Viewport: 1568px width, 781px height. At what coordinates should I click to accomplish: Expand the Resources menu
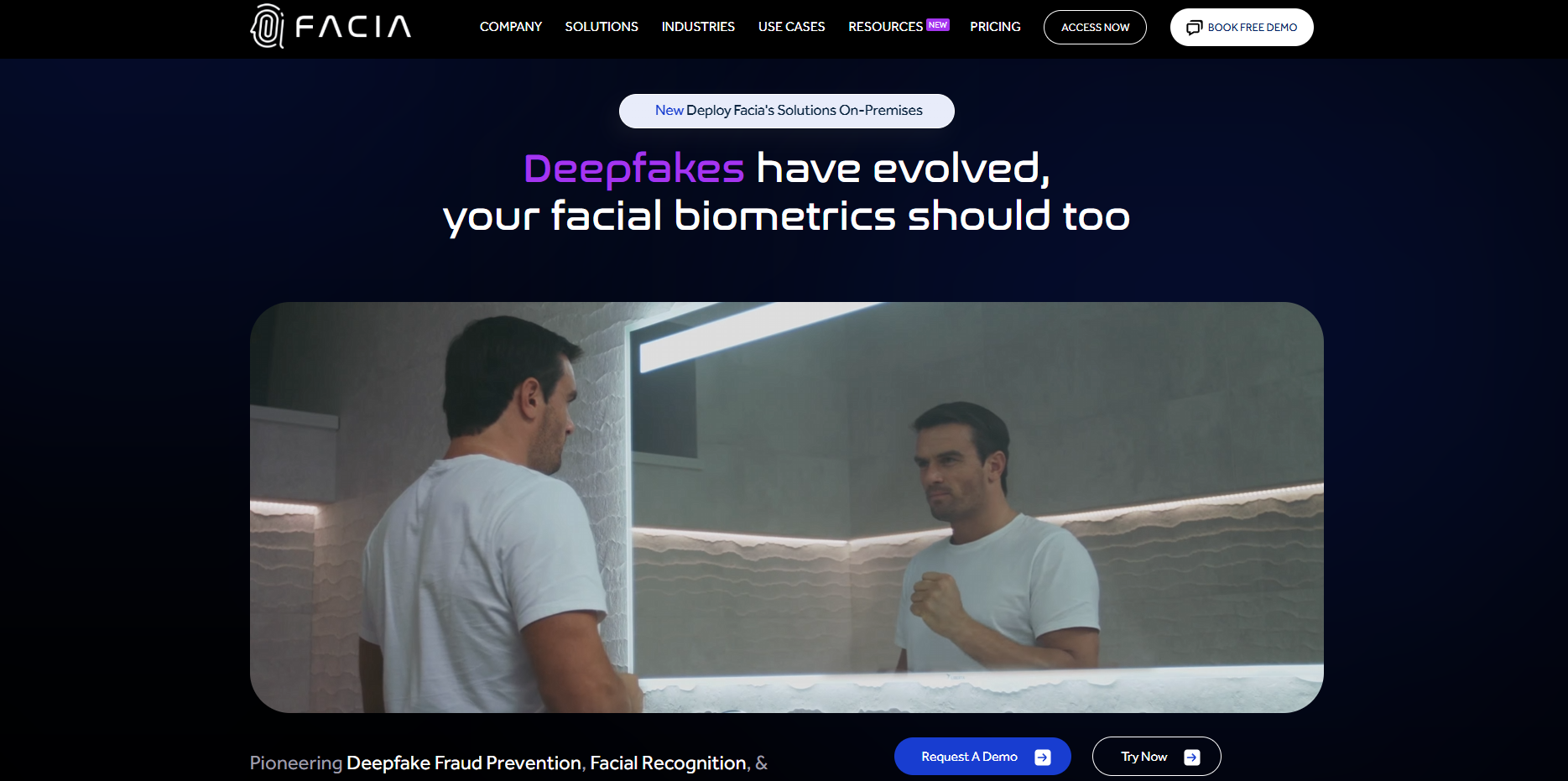pos(884,26)
